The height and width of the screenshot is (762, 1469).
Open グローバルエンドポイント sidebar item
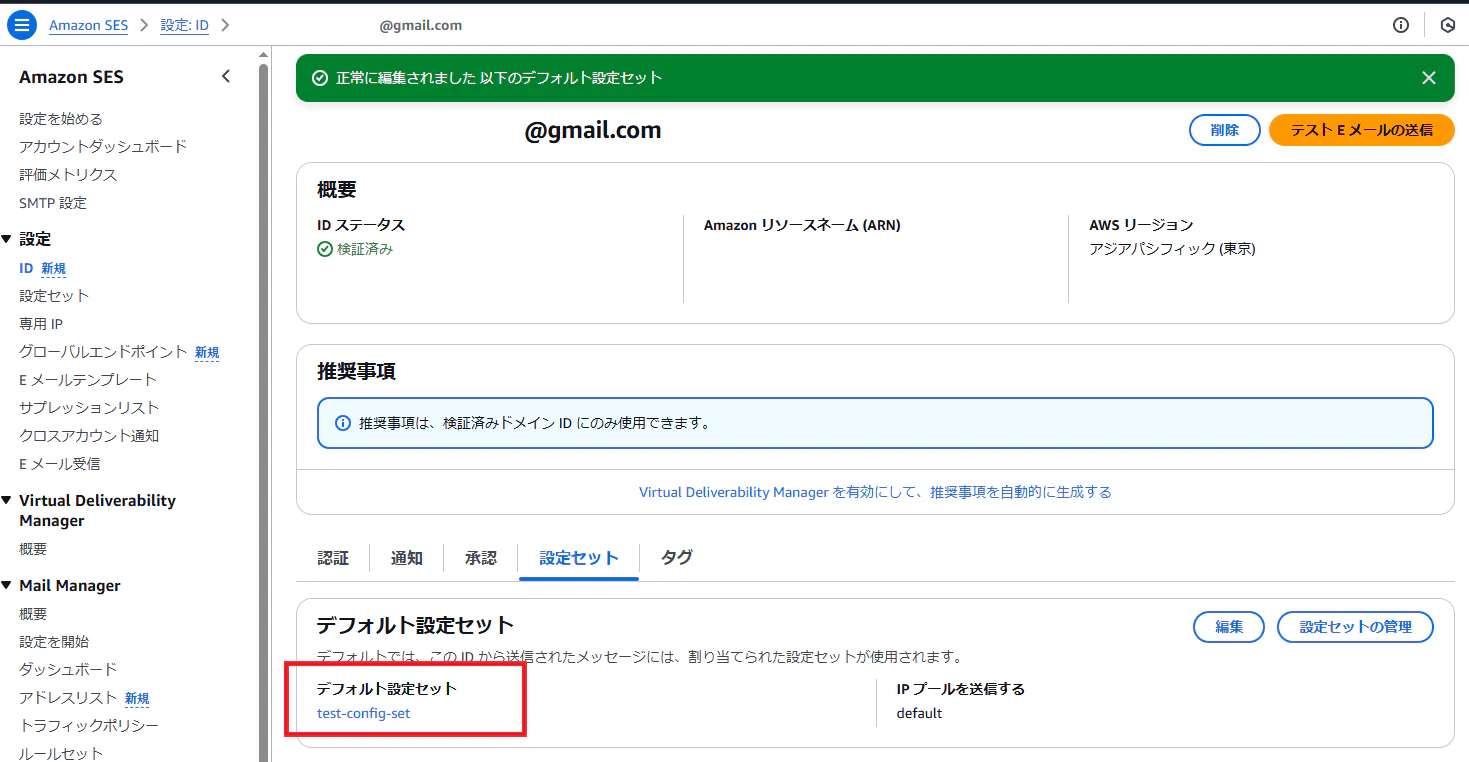[103, 352]
